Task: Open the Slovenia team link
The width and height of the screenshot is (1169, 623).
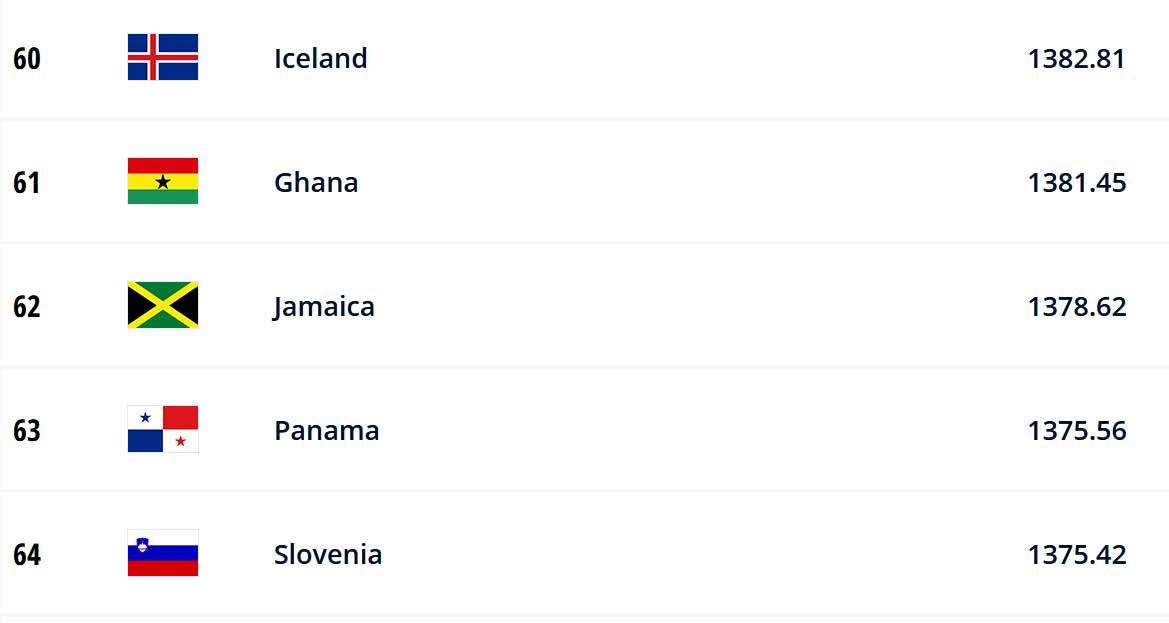Action: click(328, 554)
